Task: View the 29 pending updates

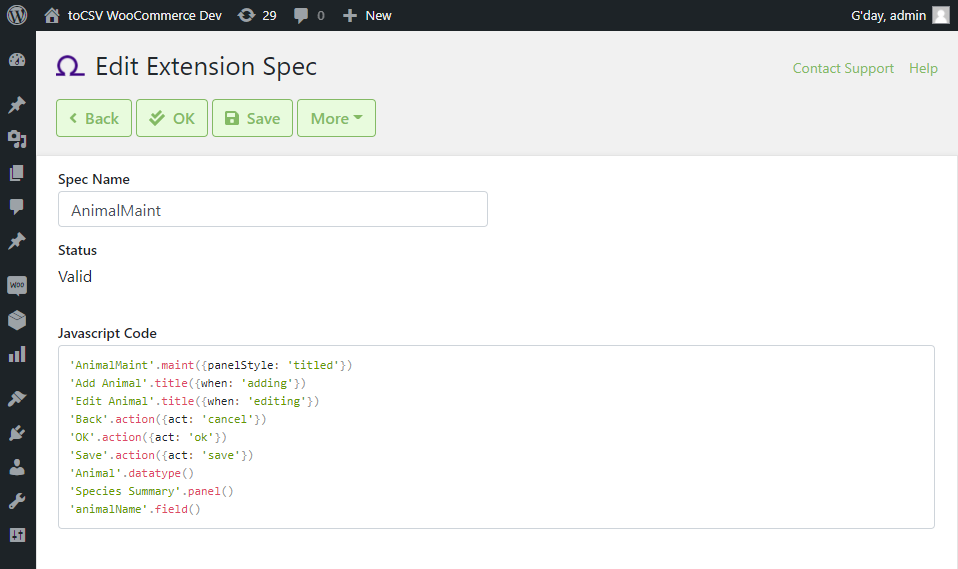Action: click(257, 15)
